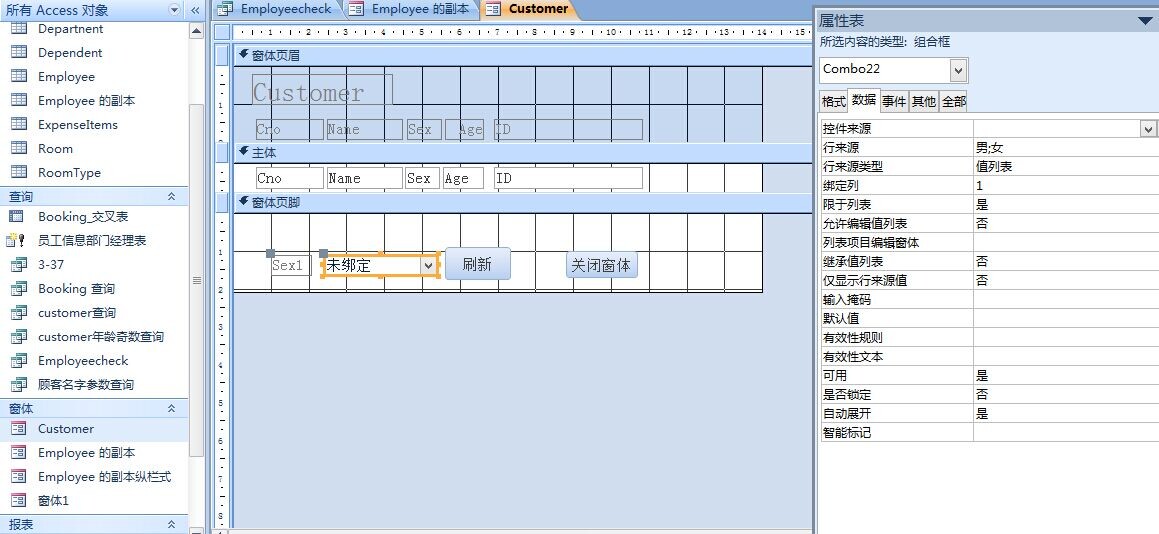Select the Customer form icon in navigation

coord(18,429)
